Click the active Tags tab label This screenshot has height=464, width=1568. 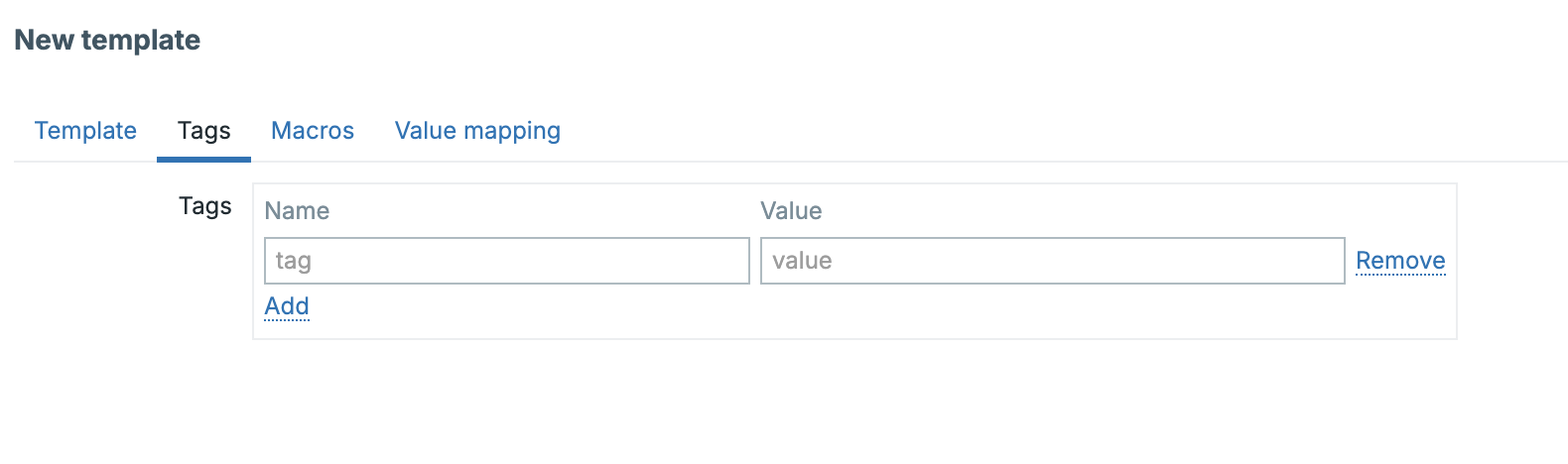(203, 131)
